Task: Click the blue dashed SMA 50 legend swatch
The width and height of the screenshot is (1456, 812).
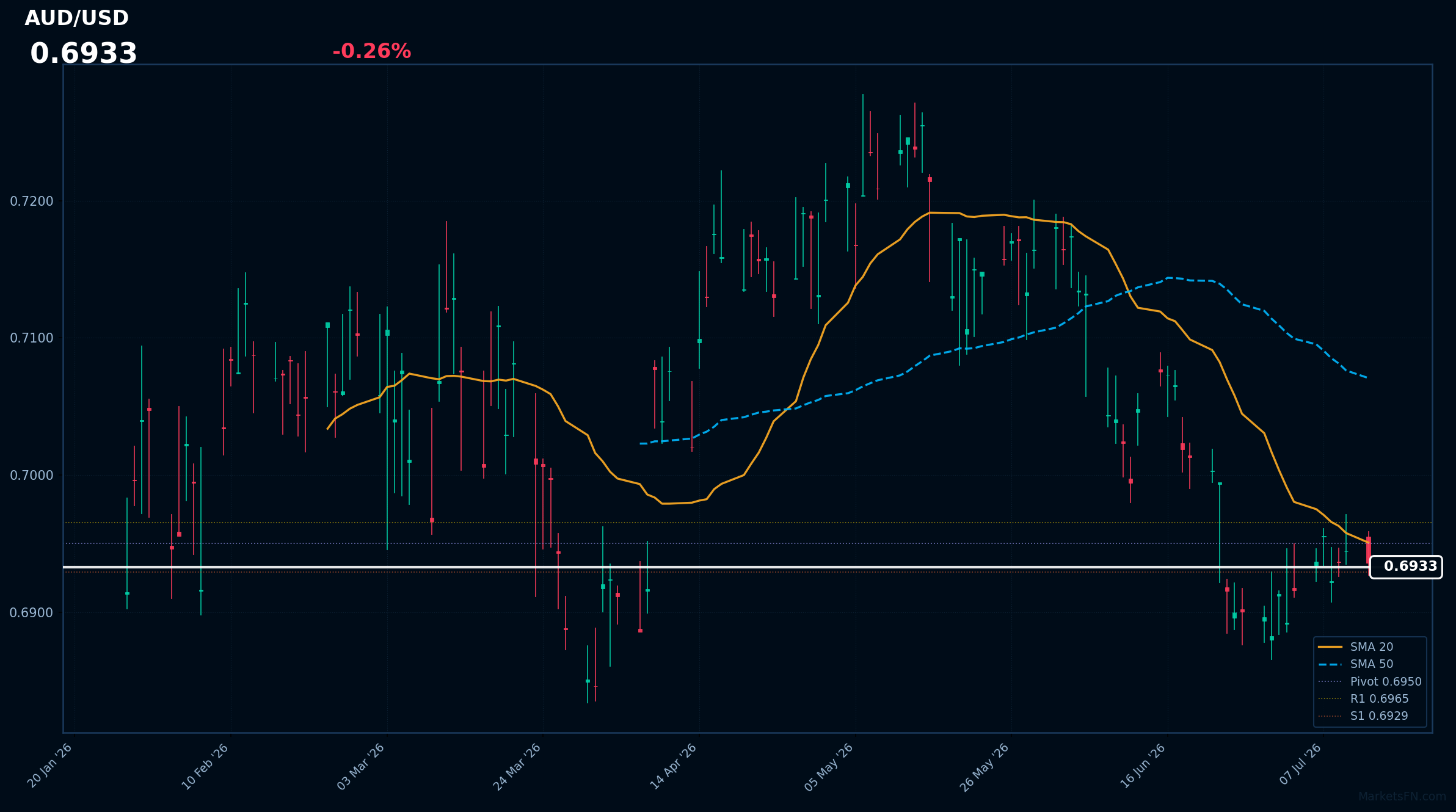Action: [1330, 664]
